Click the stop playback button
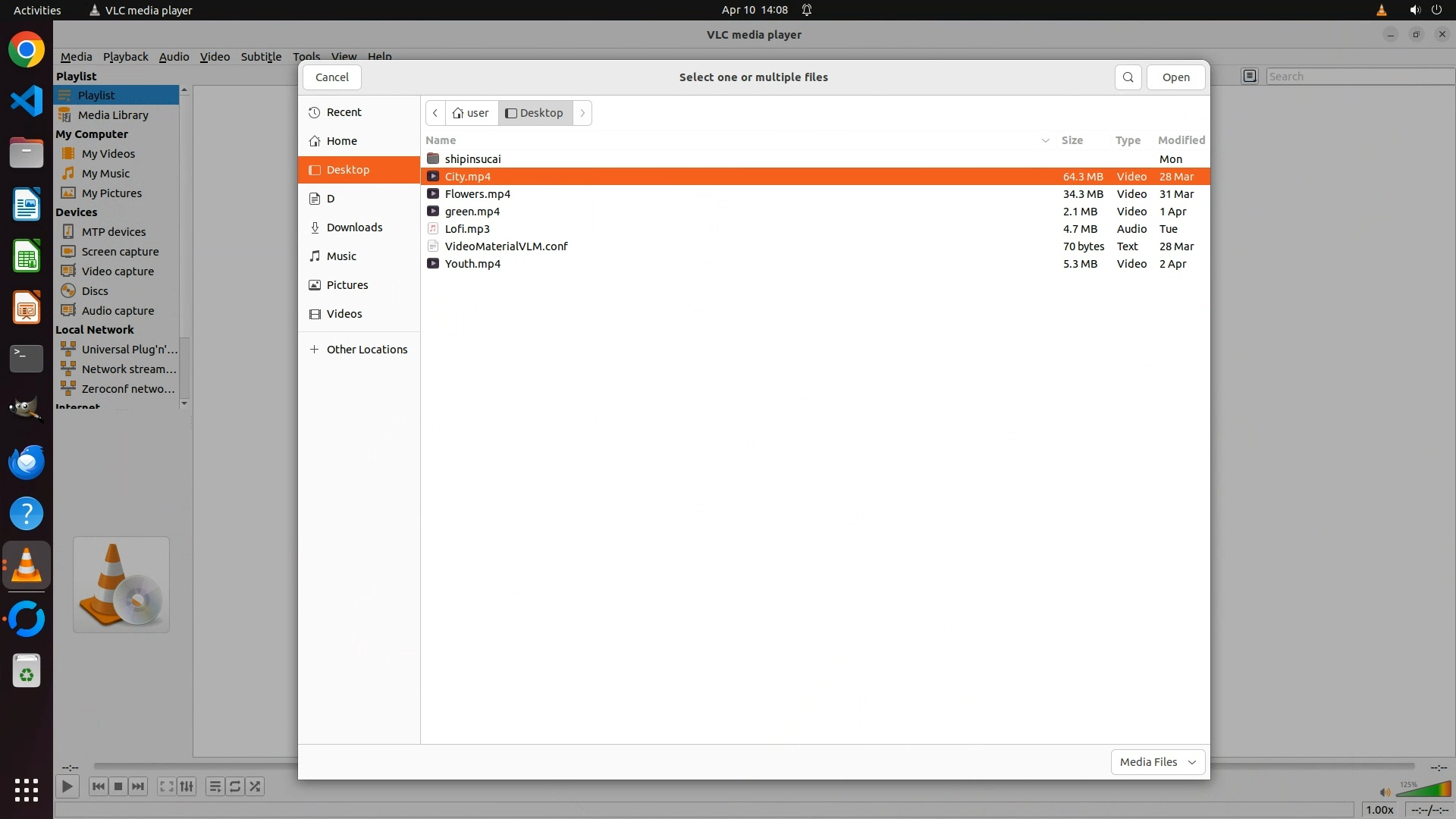The width and height of the screenshot is (1456, 819). (118, 786)
